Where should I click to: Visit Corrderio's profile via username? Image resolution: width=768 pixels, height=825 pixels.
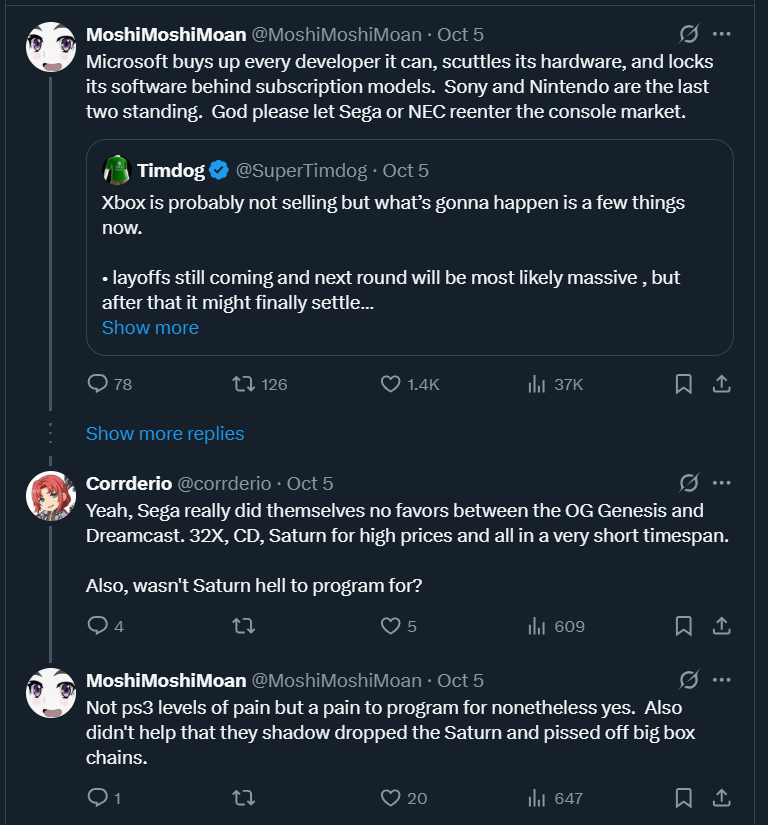[x=225, y=483]
